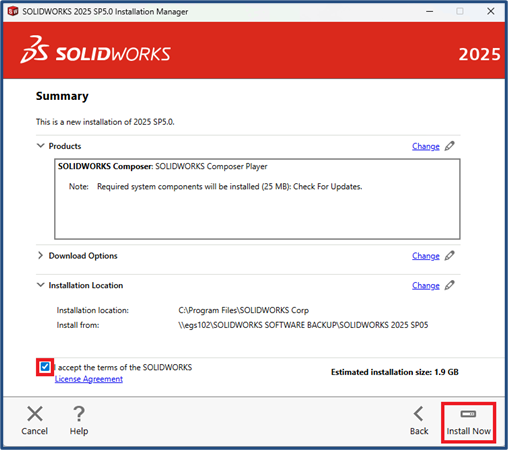The width and height of the screenshot is (508, 450).
Task: Open Help for the Installation Manager
Action: point(79,421)
